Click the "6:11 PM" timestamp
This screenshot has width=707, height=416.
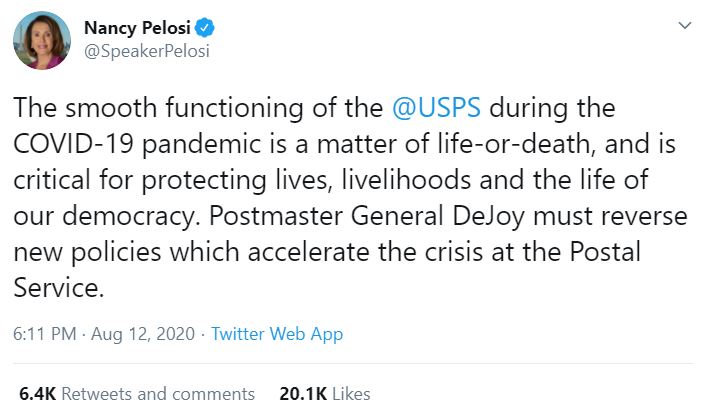point(43,334)
